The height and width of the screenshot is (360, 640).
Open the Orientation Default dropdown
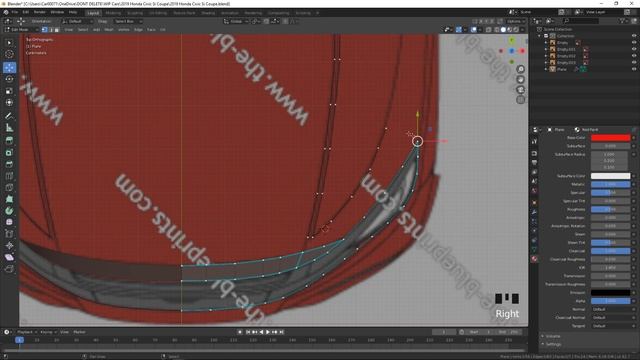click(78, 21)
